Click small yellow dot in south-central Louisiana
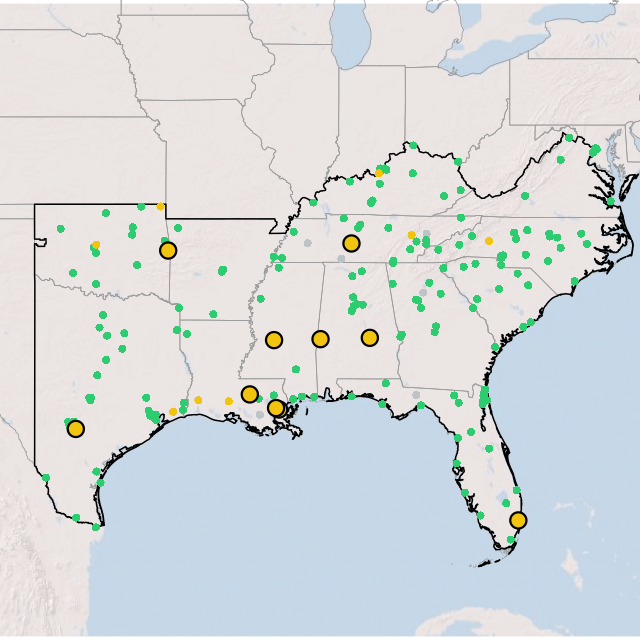640x640 pixels. click(229, 401)
